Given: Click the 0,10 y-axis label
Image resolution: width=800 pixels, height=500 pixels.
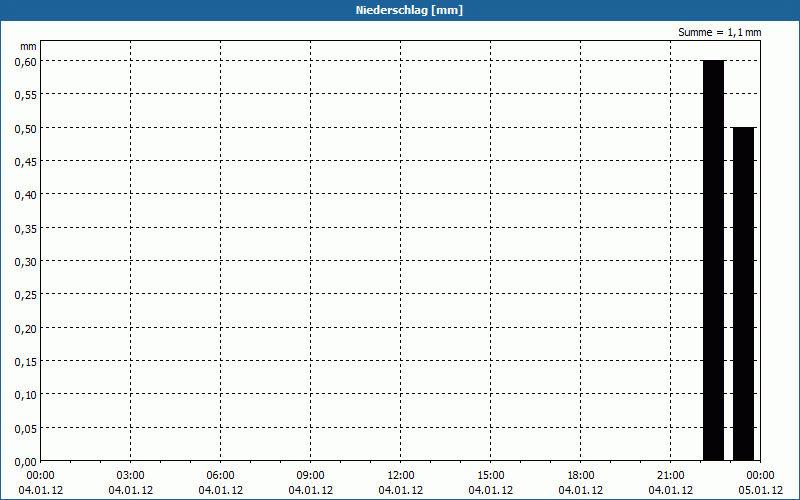Looking at the screenshot, I should point(26,395).
